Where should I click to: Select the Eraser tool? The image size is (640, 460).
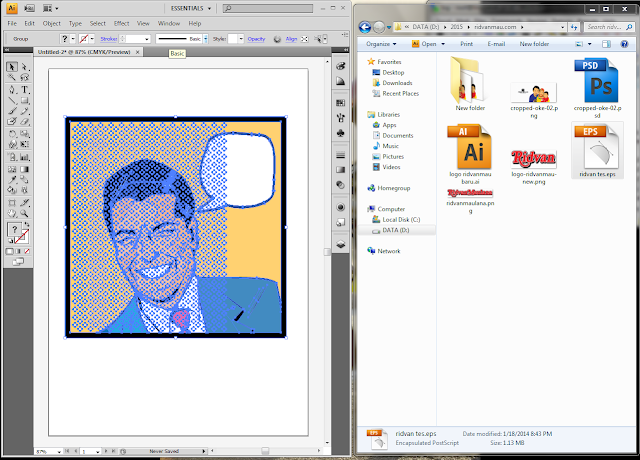point(24,122)
